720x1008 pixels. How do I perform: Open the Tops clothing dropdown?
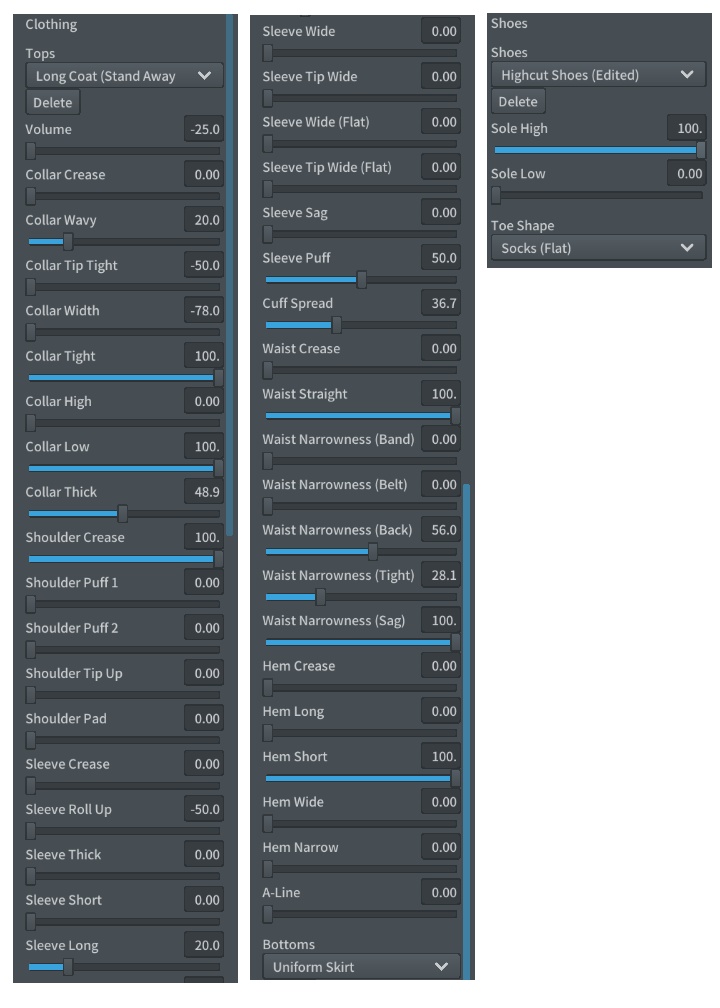click(x=124, y=76)
